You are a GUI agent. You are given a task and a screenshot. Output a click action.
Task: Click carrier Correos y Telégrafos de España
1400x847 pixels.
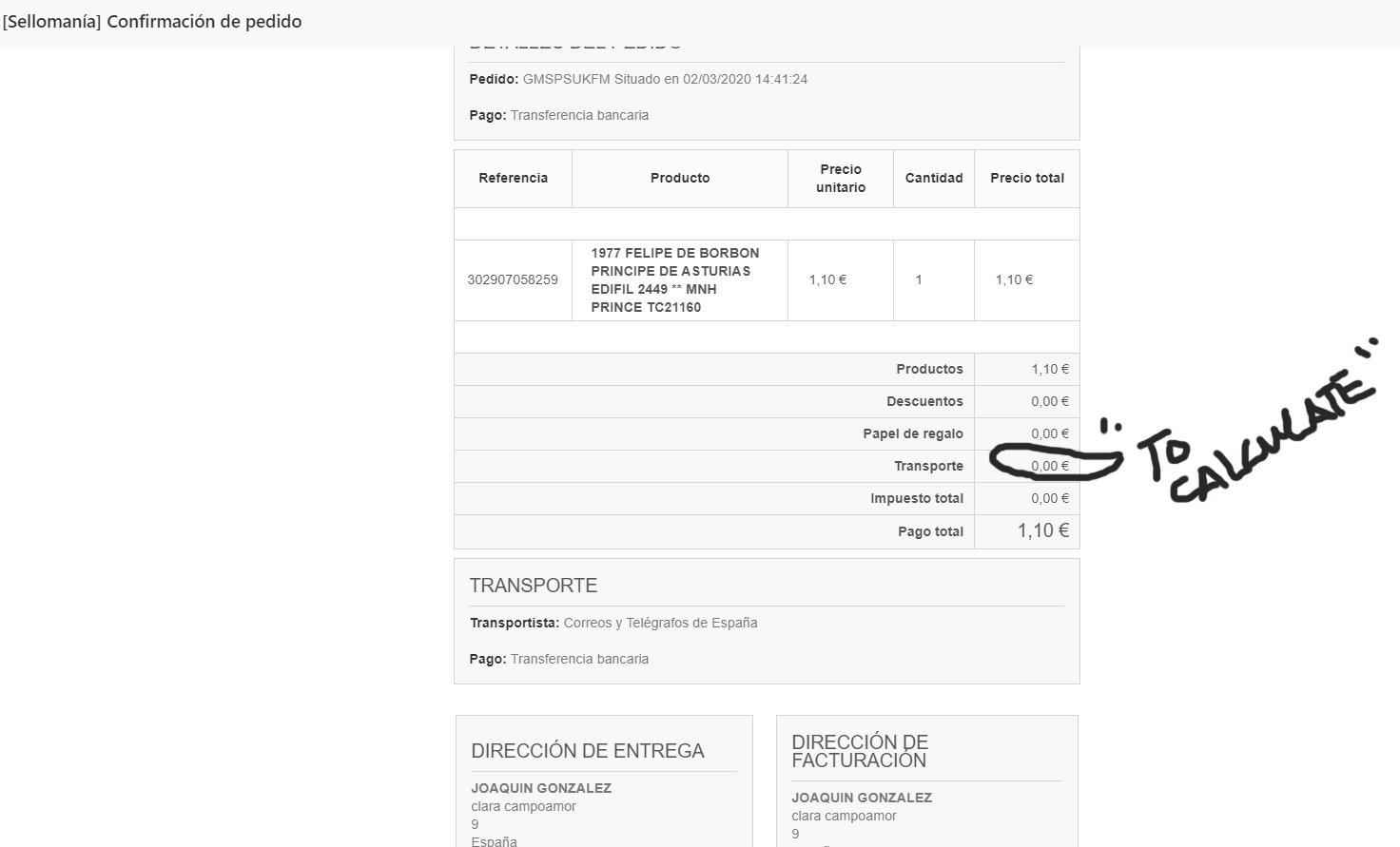660,623
